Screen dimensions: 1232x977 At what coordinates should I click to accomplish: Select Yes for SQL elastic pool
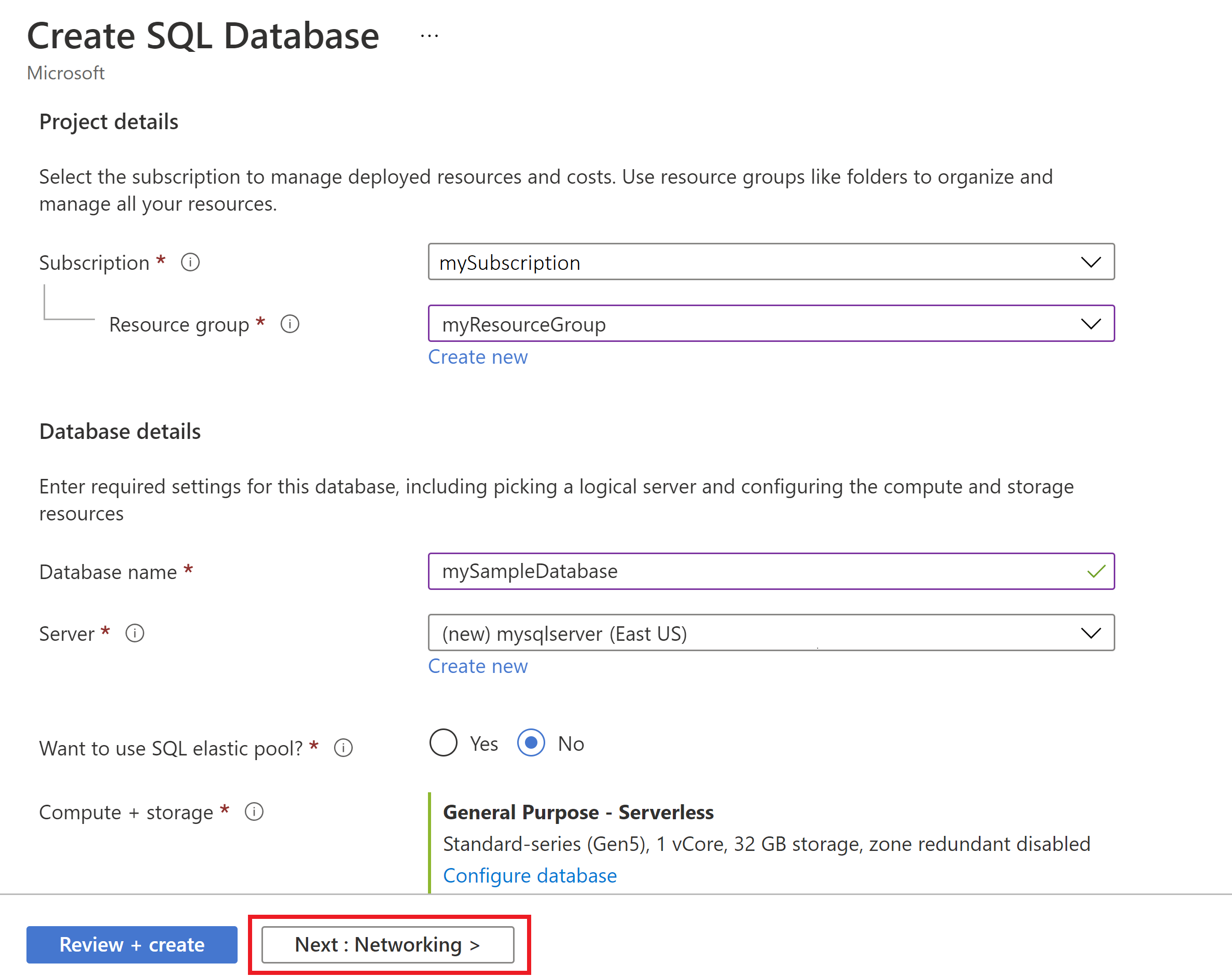pos(443,743)
